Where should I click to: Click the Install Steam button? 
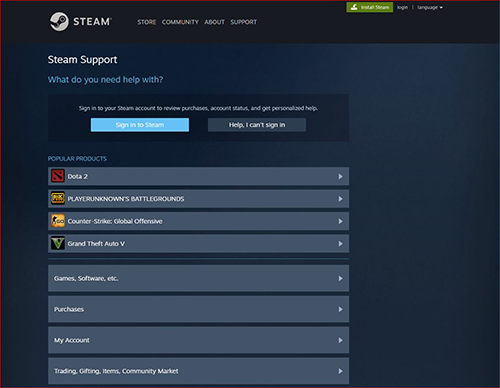(x=370, y=7)
